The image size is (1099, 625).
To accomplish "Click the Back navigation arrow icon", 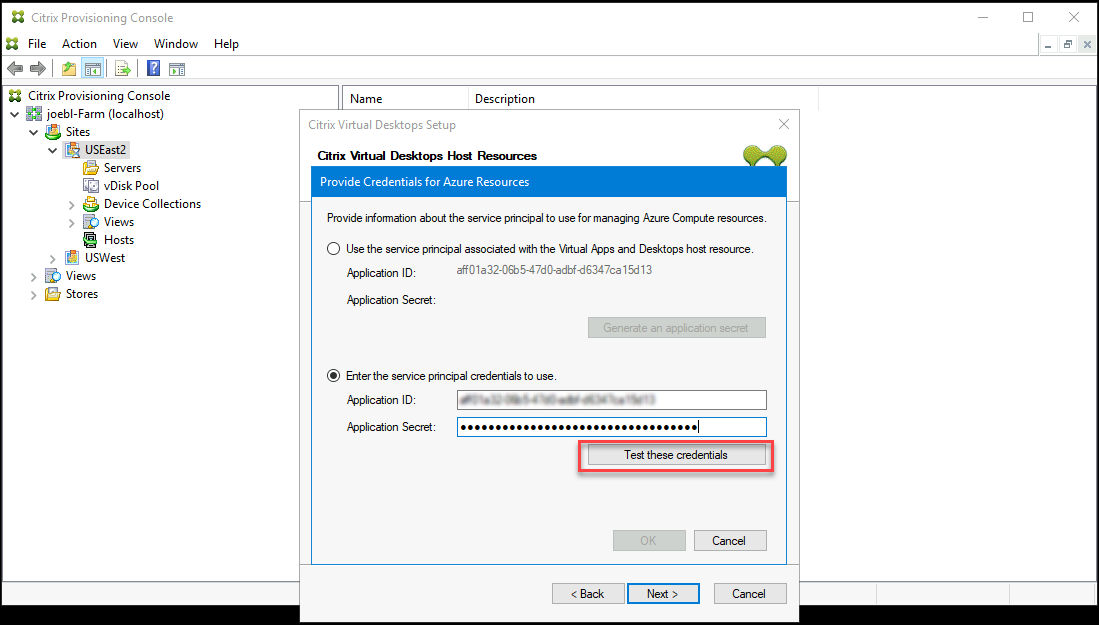I will (x=15, y=68).
